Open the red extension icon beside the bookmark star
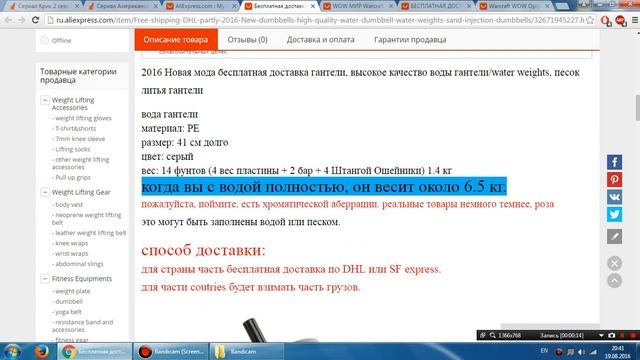Image resolution: width=640 pixels, height=360 pixels. tap(606, 20)
